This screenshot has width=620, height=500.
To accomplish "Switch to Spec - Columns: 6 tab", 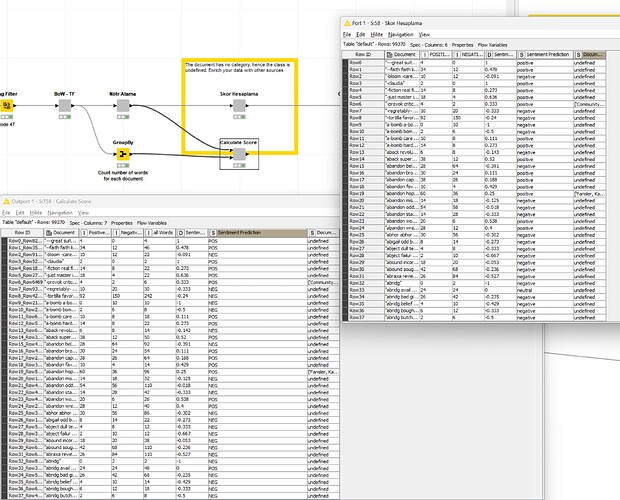I will [429, 45].
